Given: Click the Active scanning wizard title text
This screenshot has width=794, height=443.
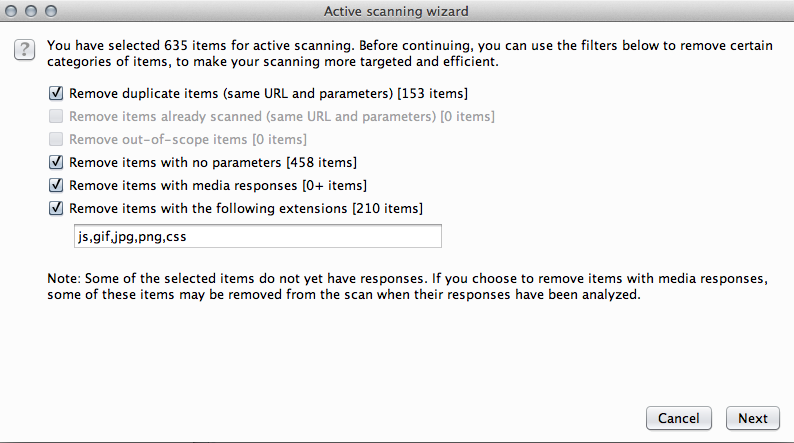Looking at the screenshot, I should [x=396, y=11].
